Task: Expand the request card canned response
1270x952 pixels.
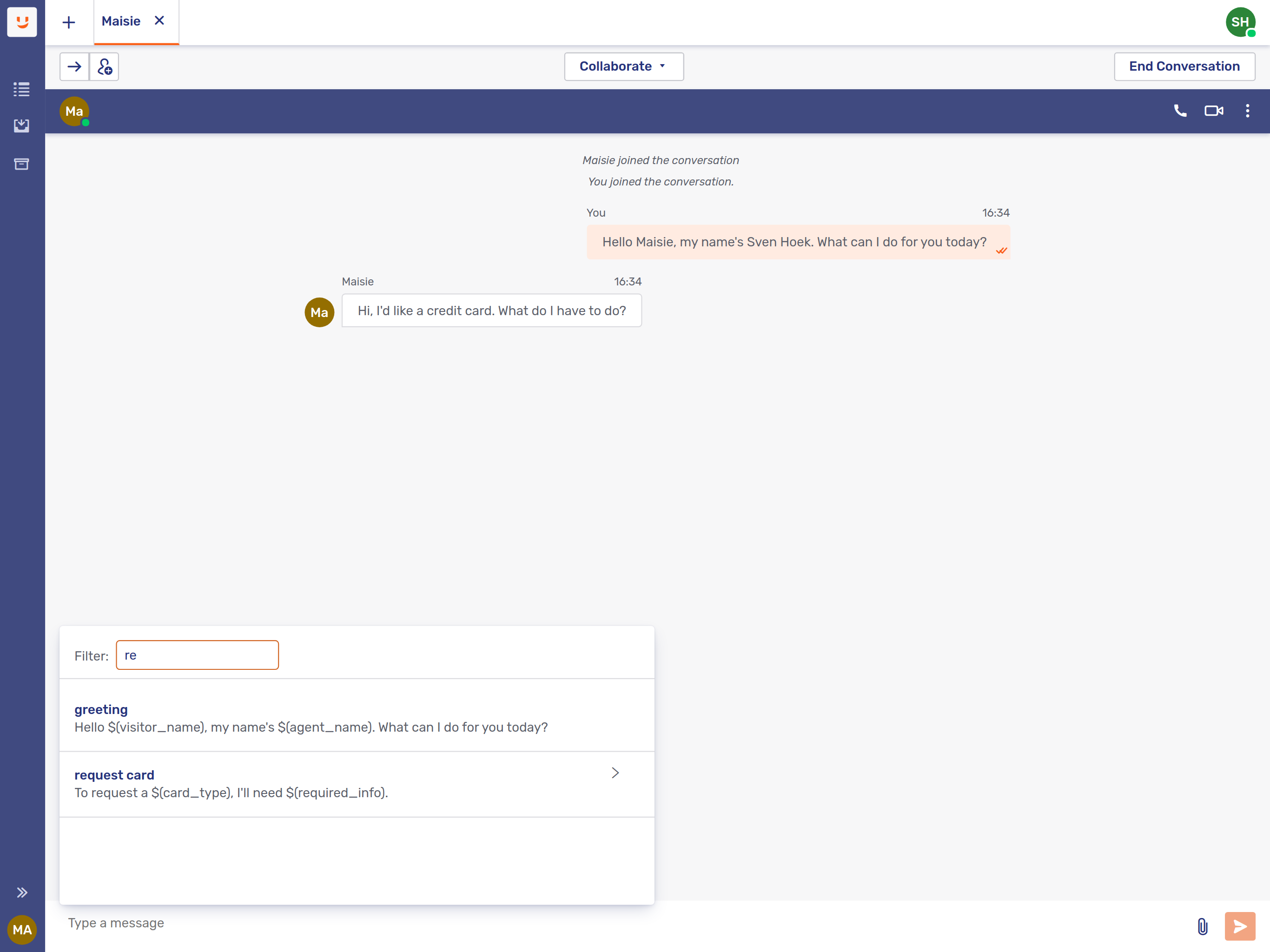Action: 615,773
